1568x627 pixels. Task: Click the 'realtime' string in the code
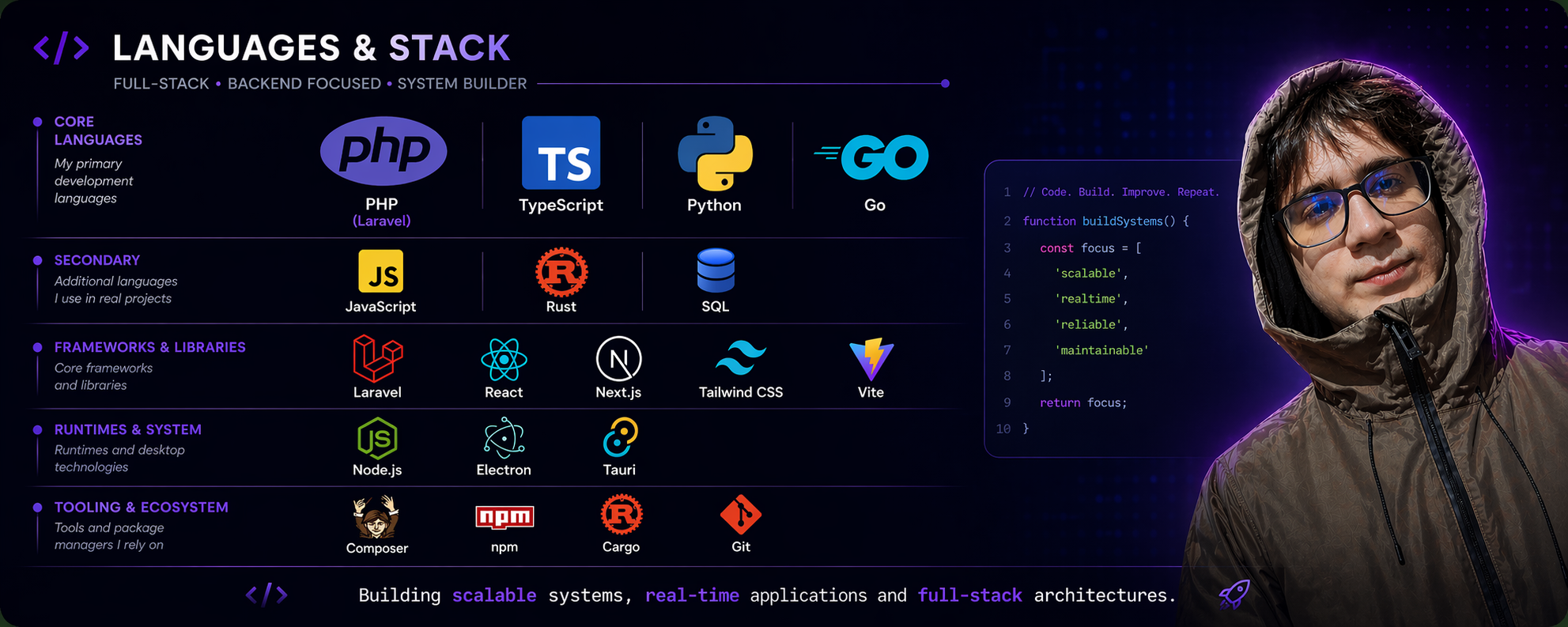pyautogui.click(x=1091, y=299)
